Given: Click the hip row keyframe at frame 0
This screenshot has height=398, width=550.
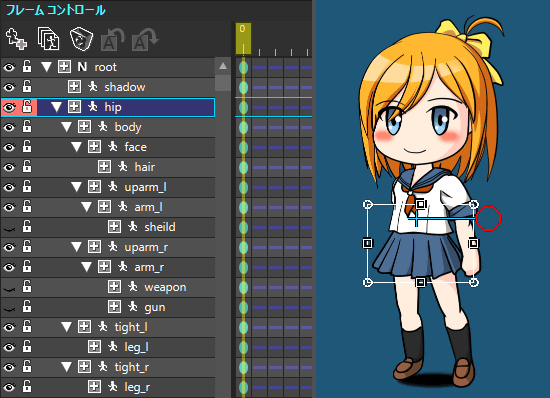Looking at the screenshot, I should pyautogui.click(x=243, y=107).
